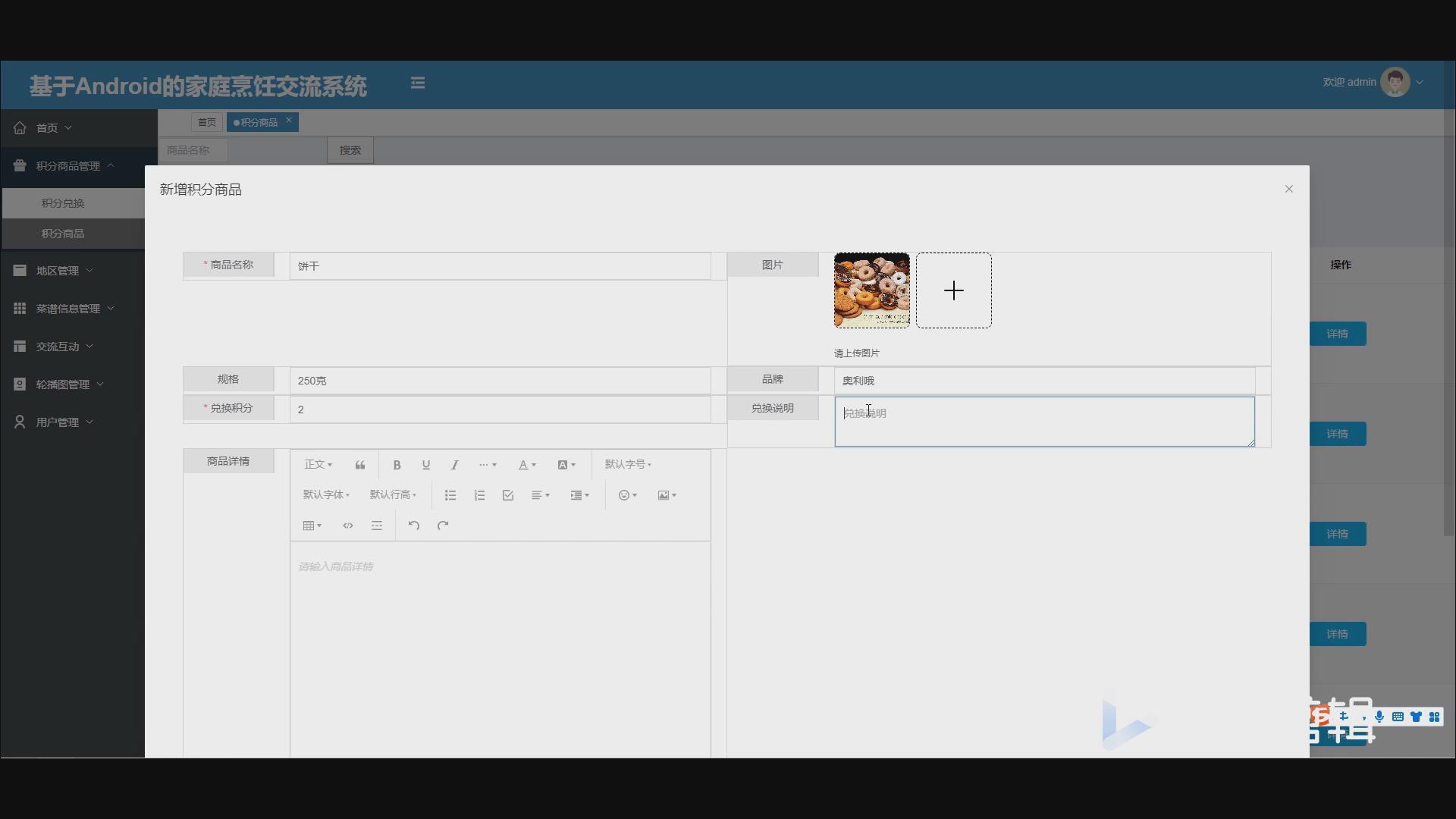Screen dimensions: 1456x819
Task: Close the 新增积分商品 dialog
Action: [1288, 189]
